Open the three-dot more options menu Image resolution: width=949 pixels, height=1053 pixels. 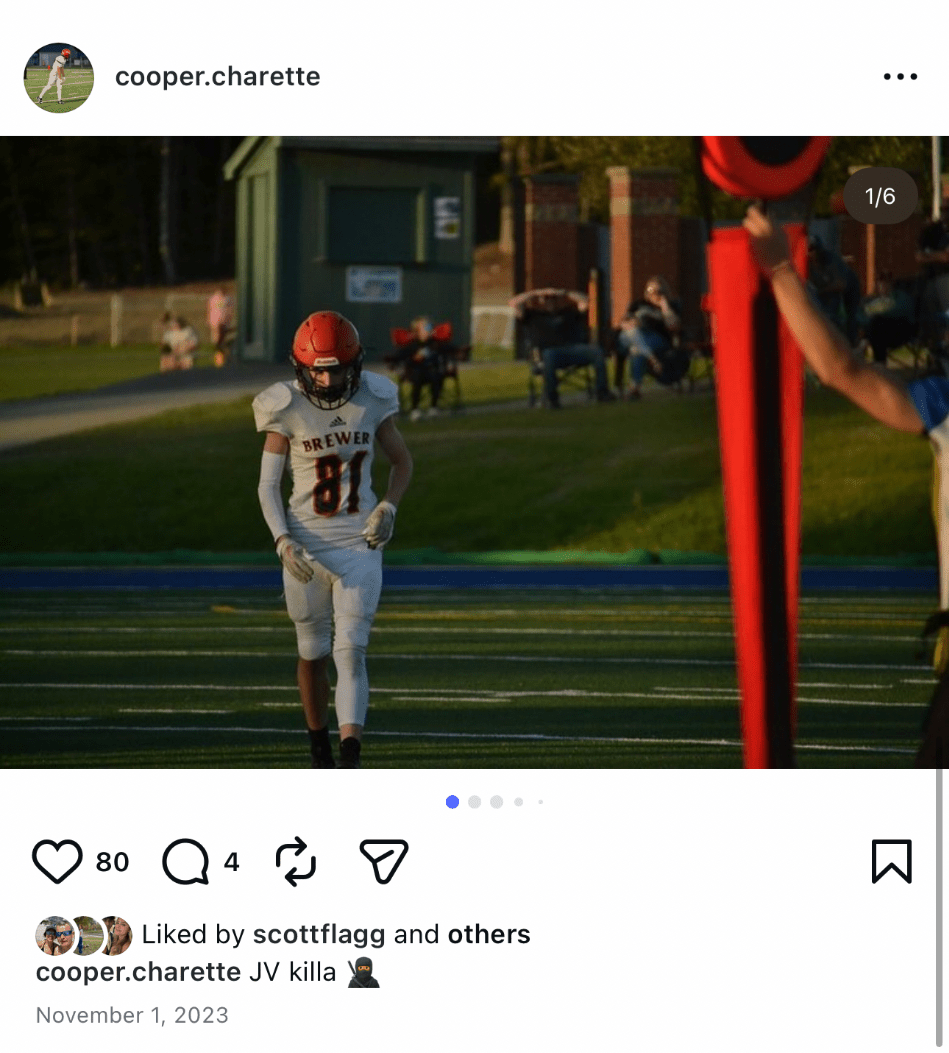pyautogui.click(x=900, y=77)
